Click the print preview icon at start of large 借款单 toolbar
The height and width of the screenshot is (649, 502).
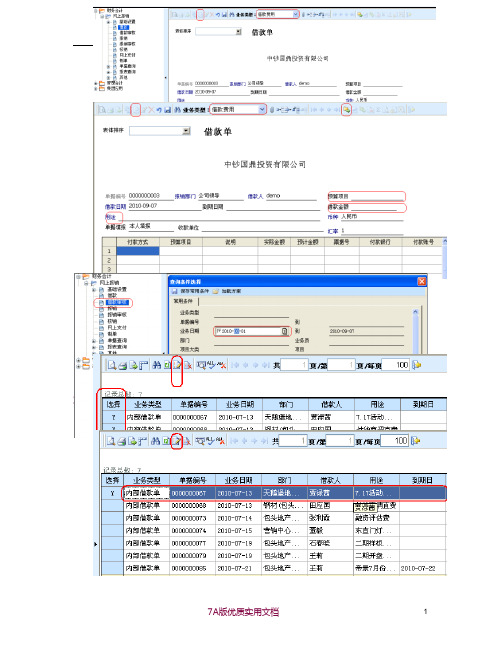point(101,110)
